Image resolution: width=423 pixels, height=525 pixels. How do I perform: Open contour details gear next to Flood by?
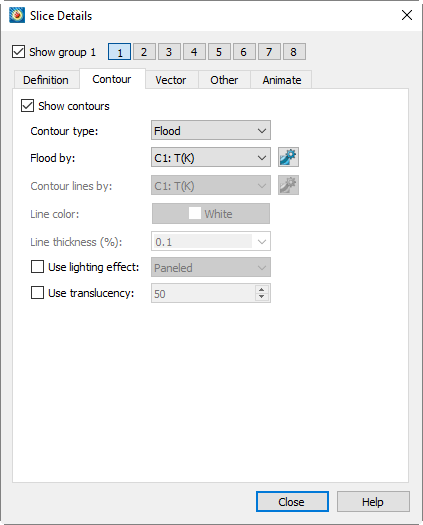click(288, 157)
